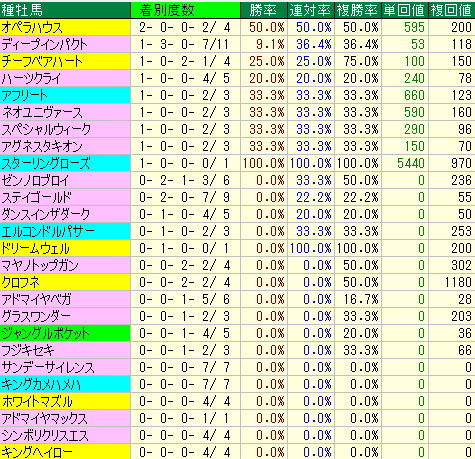Select the サンデーサイレンス sire name
Screen dimensions: 475x459
pyautogui.click(x=65, y=367)
